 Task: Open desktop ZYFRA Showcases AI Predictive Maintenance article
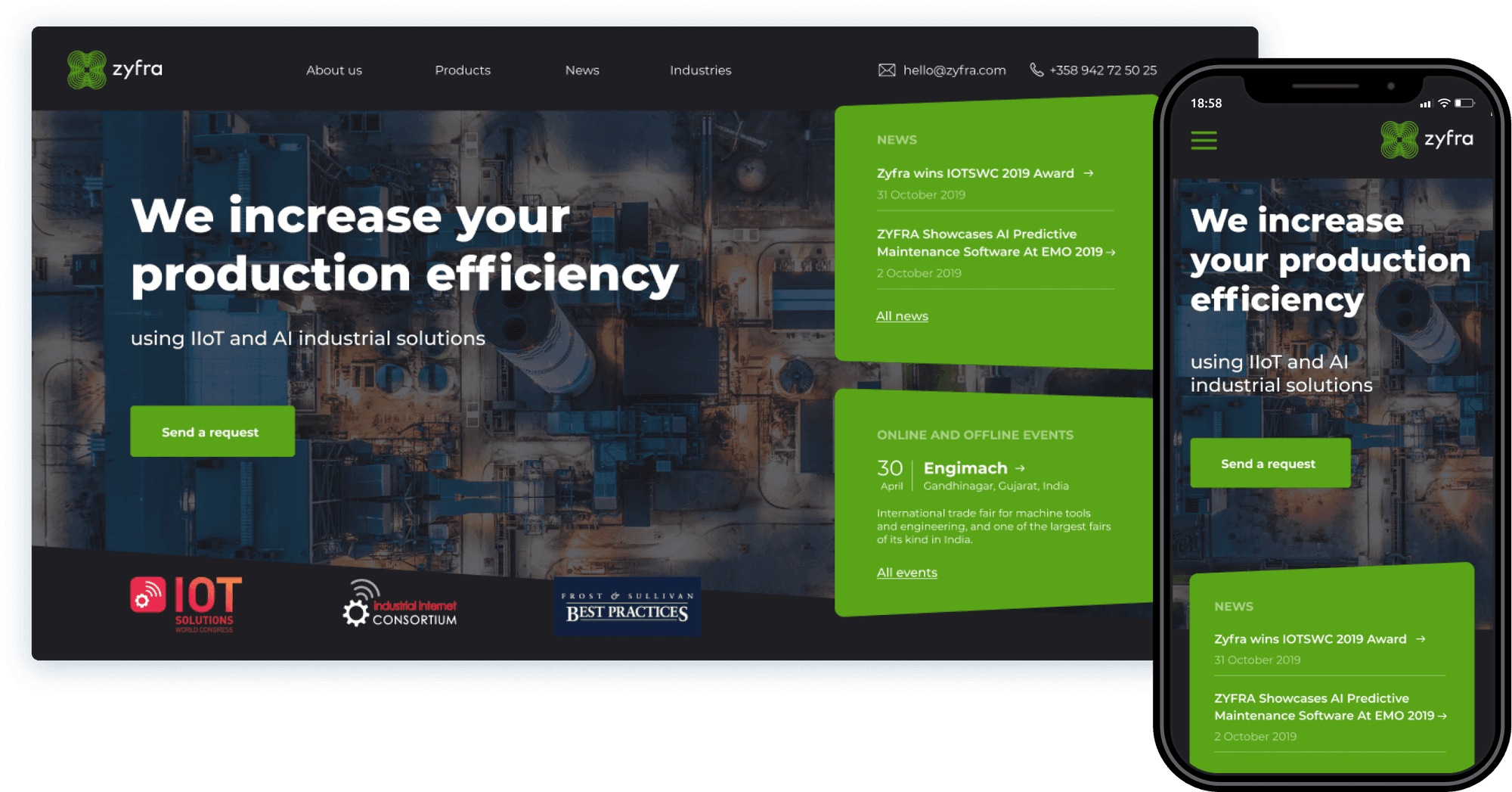tap(990, 243)
